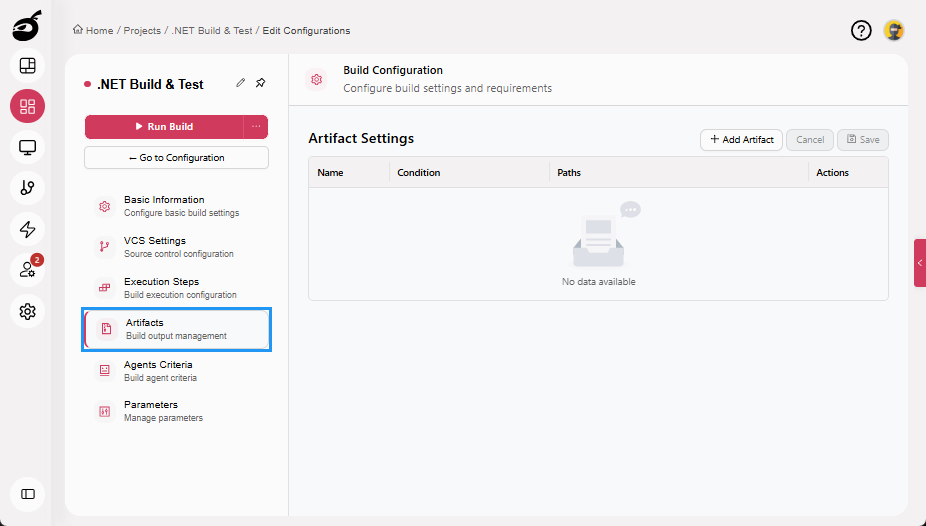Click the .NET Build & Test title
Viewport: 926px width, 526px height.
(150, 84)
